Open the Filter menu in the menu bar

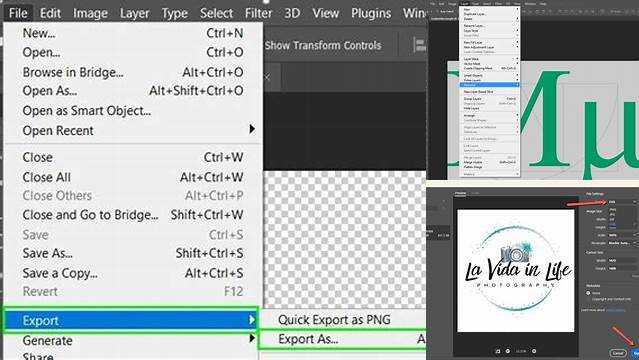point(258,13)
